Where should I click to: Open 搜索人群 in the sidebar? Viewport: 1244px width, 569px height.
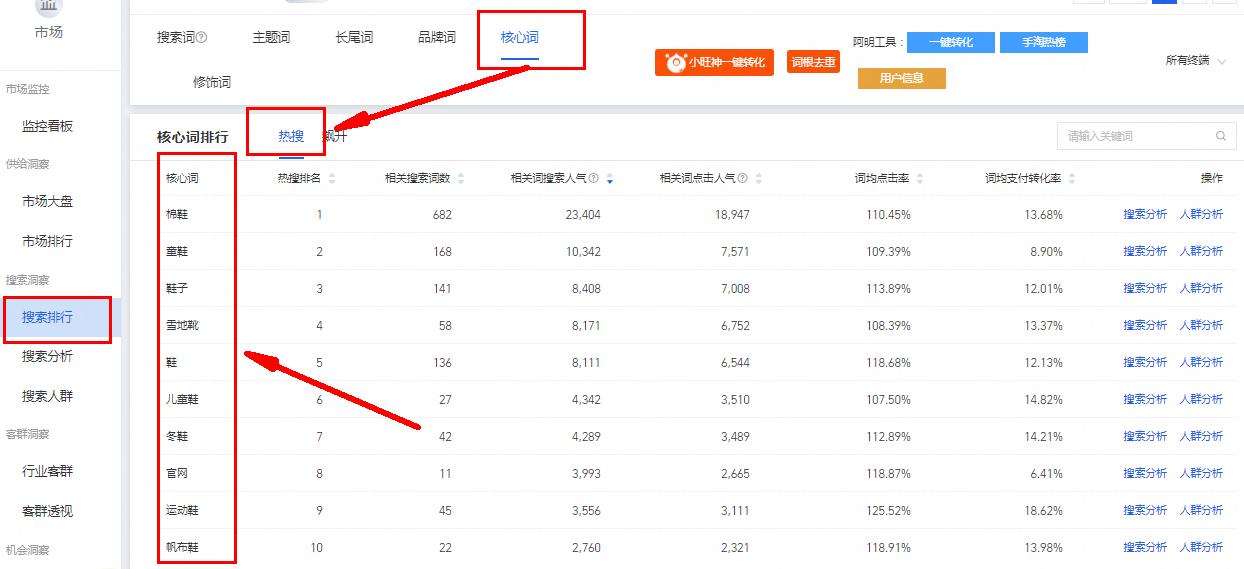point(48,396)
